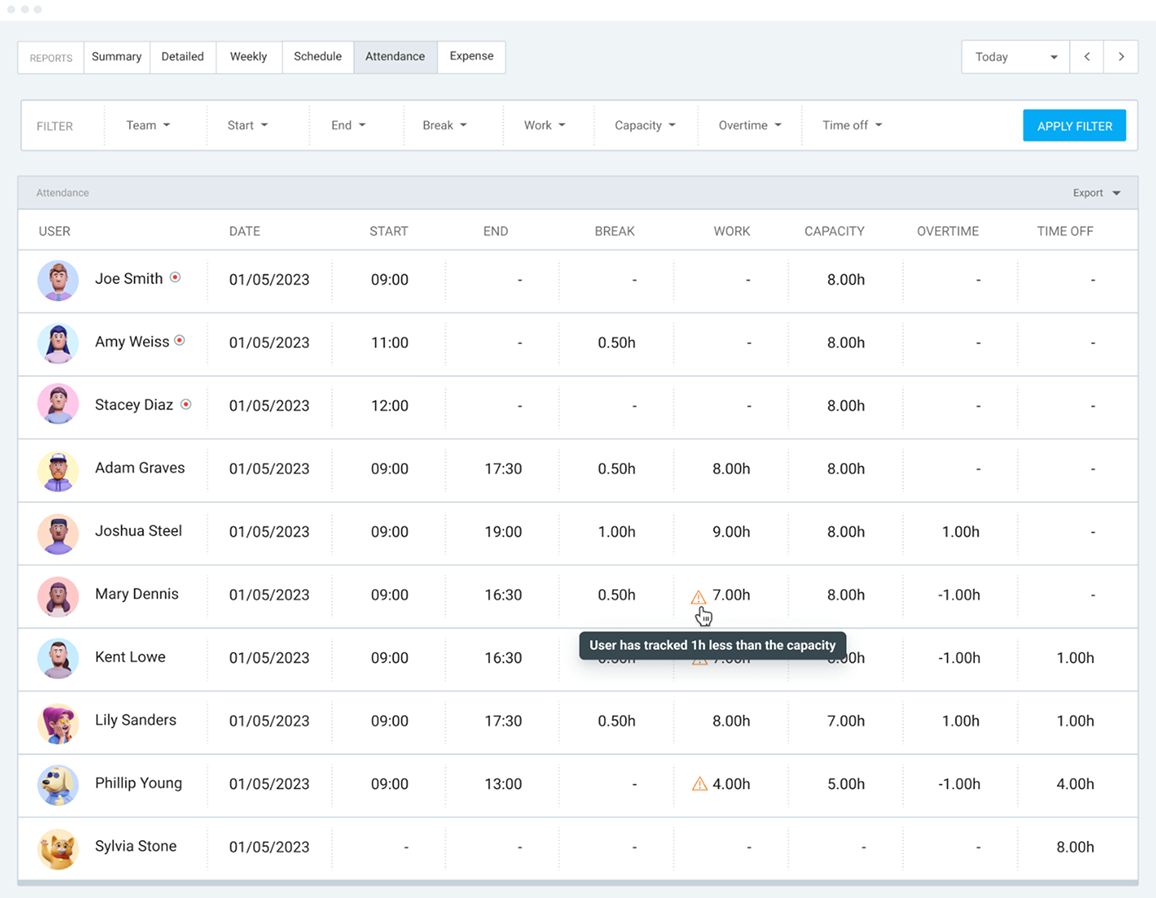Click the recording indicator beside Stacey Diaz

click(x=185, y=404)
